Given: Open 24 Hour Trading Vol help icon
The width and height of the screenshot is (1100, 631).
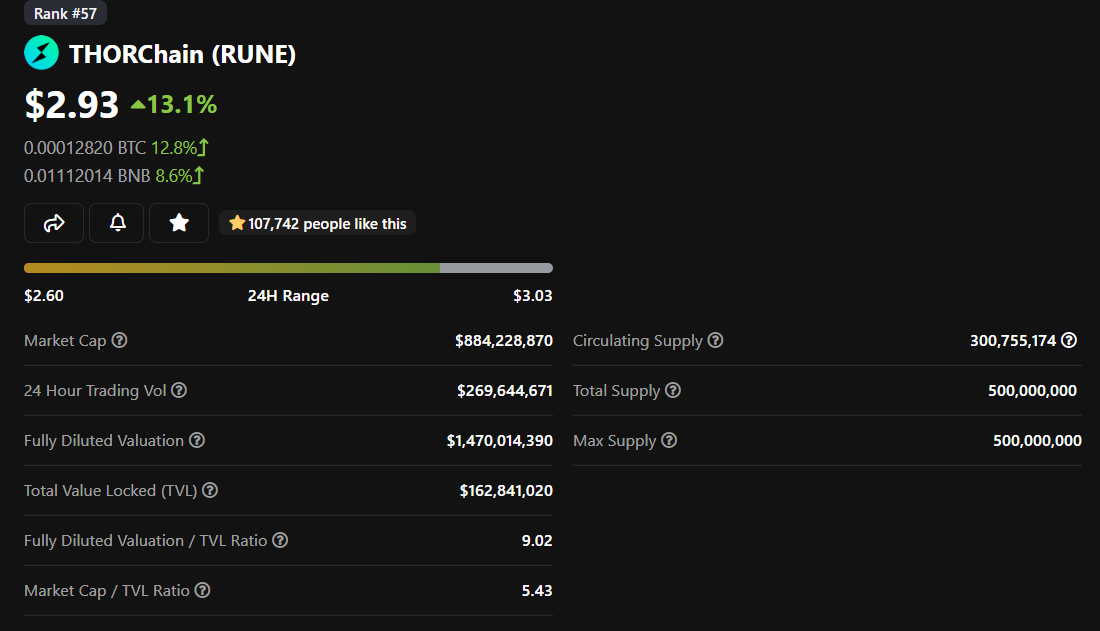Looking at the screenshot, I should pos(179,390).
